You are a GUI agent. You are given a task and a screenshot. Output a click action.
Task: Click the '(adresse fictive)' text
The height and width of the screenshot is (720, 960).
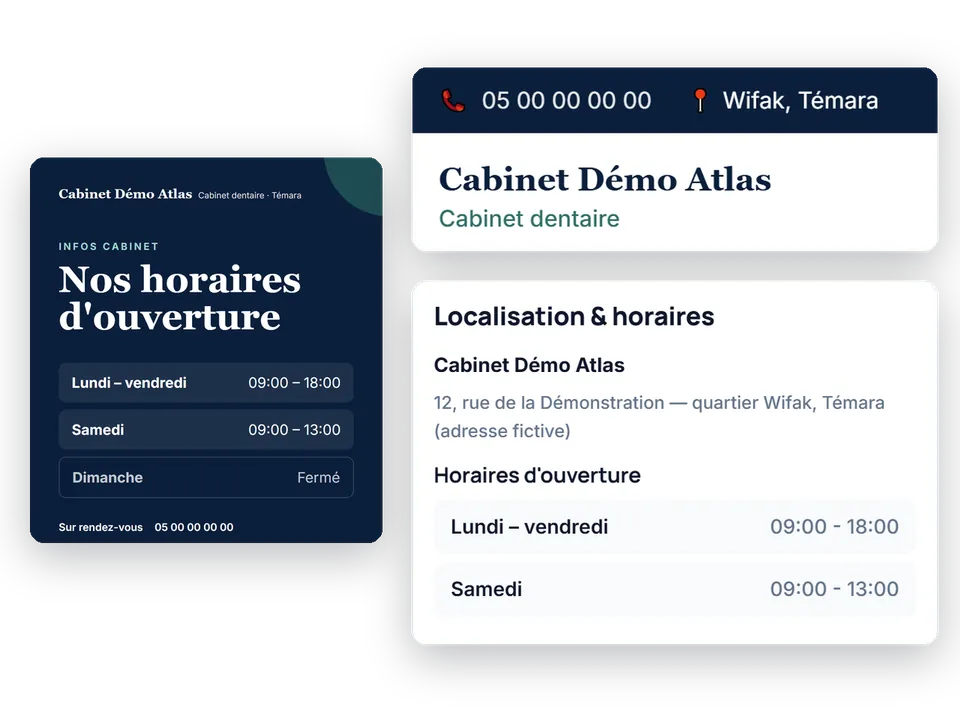click(x=502, y=431)
